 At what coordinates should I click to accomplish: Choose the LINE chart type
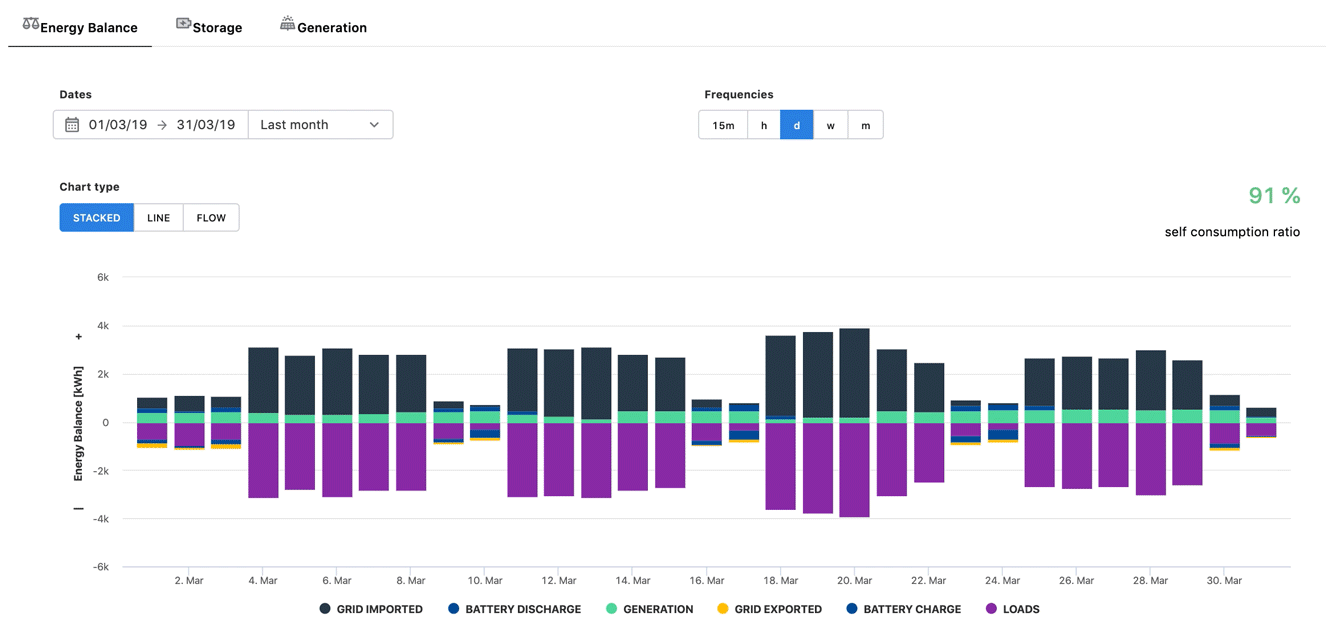click(158, 218)
